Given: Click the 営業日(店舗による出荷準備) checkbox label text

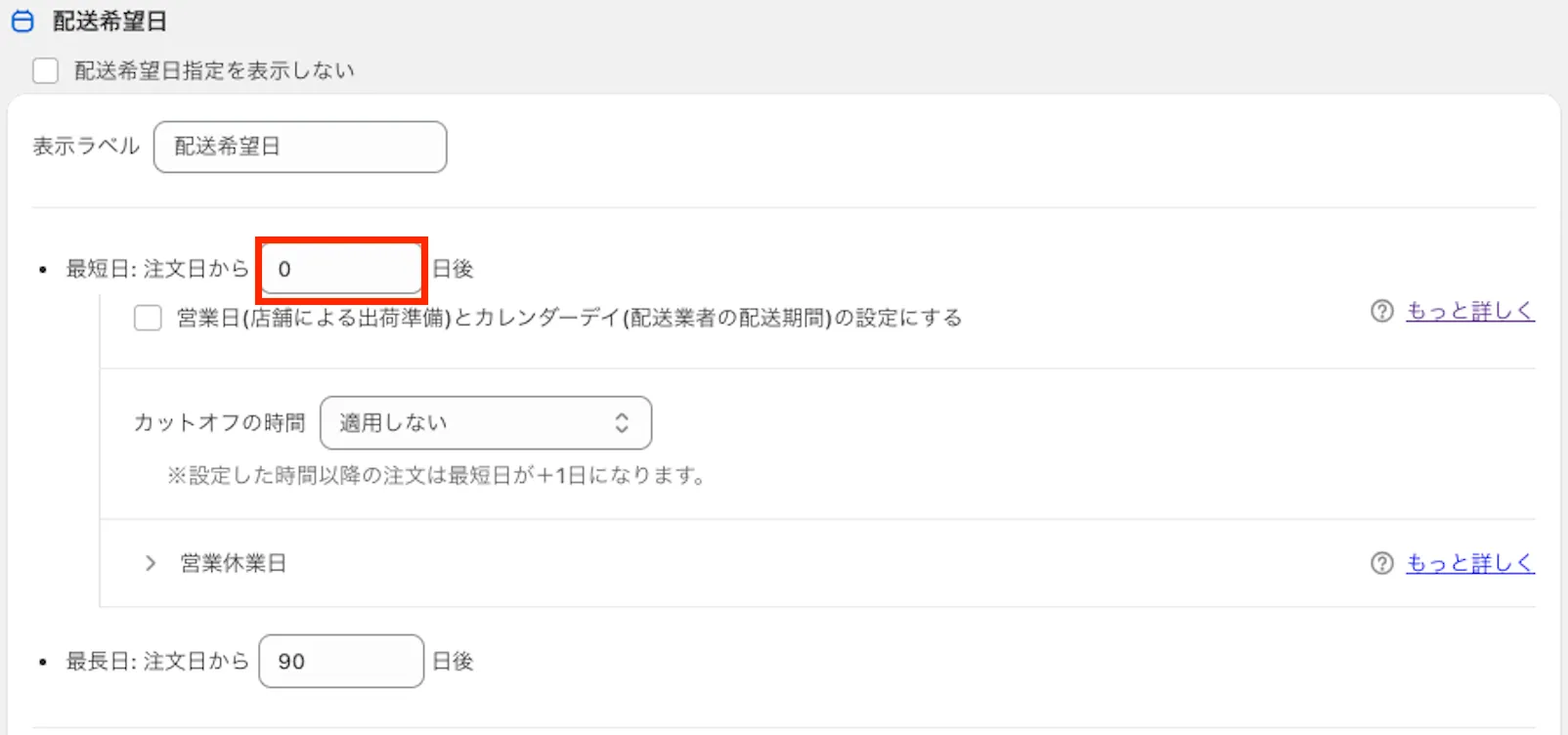Looking at the screenshot, I should click(x=569, y=319).
